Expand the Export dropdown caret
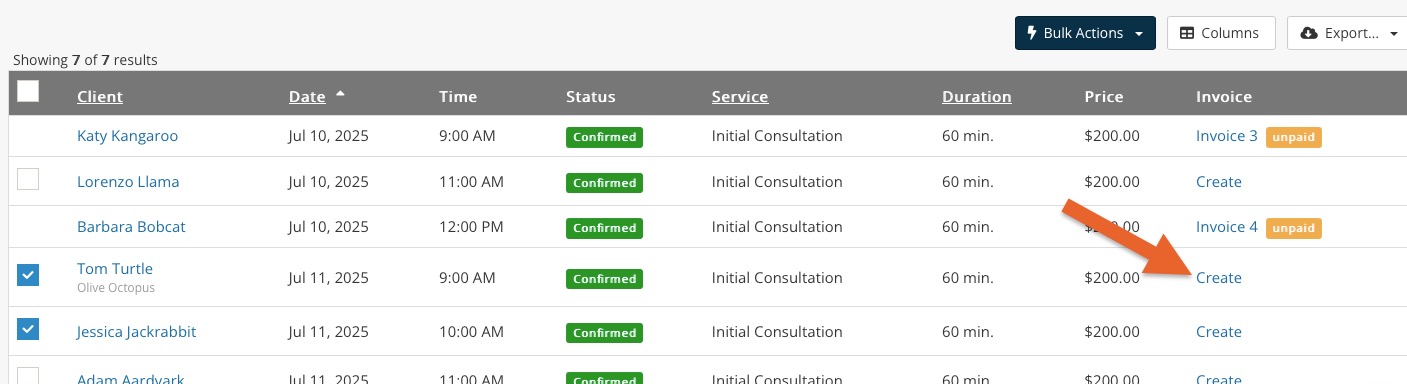The width and height of the screenshot is (1407, 384). pyautogui.click(x=1394, y=34)
